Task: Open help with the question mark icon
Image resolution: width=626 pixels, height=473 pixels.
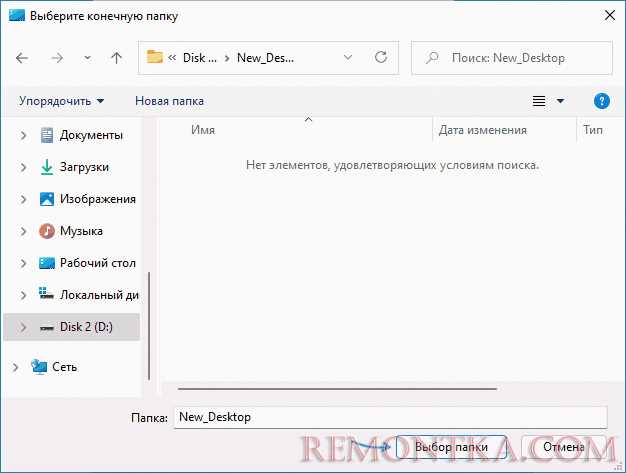Action: click(x=601, y=101)
